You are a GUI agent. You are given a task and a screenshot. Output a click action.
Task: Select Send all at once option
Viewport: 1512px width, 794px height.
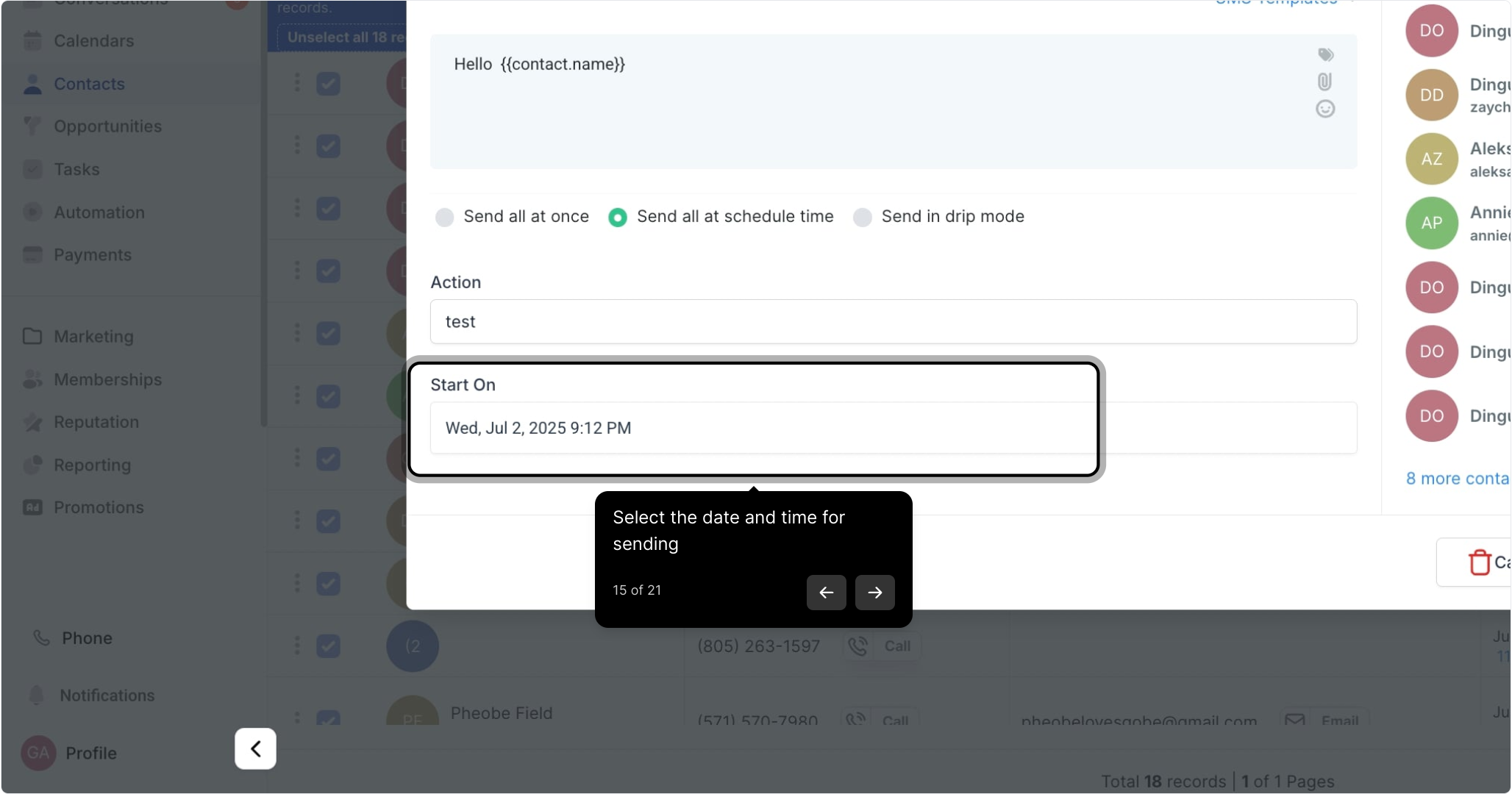(444, 217)
